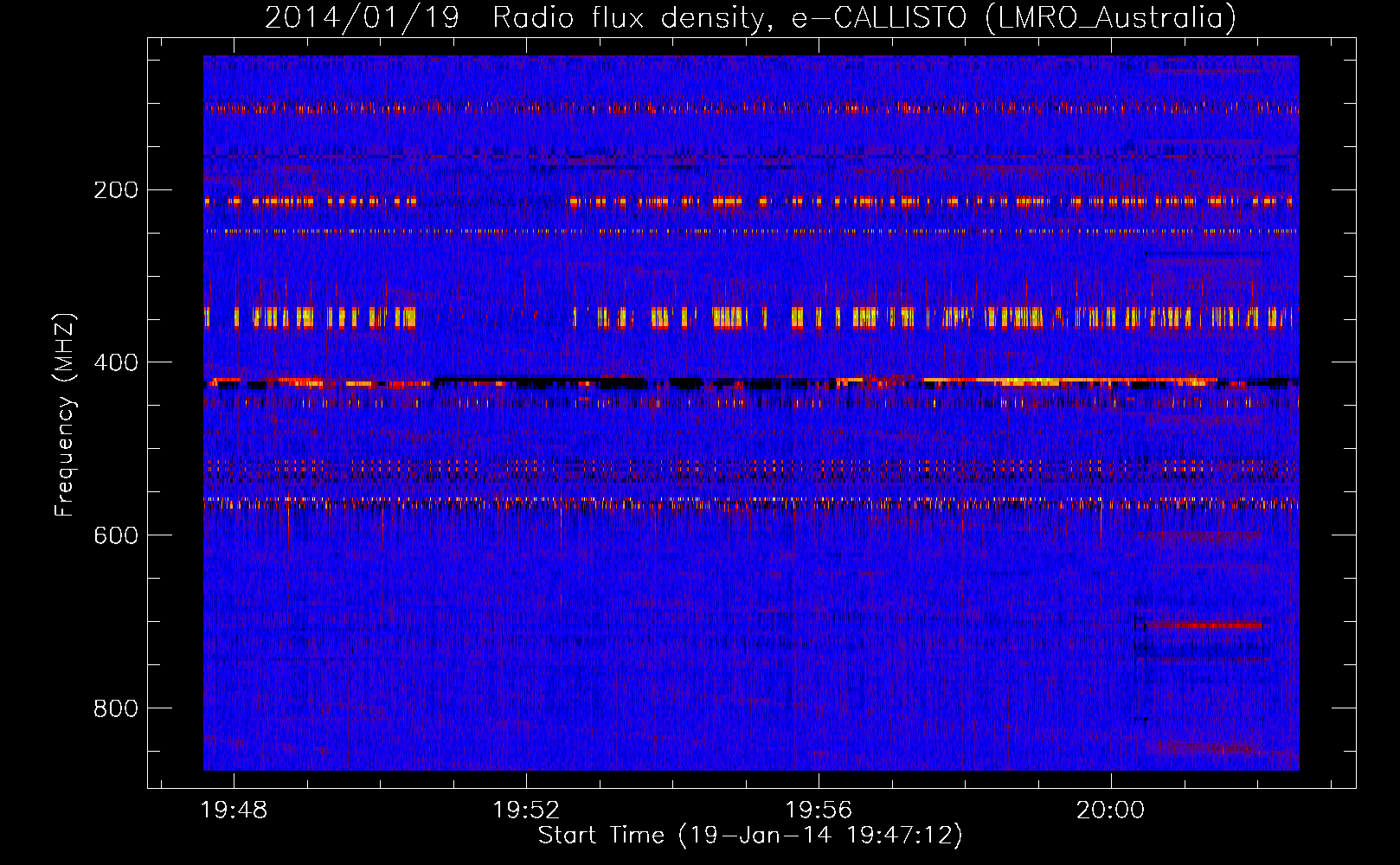Click the plot title date 2014/01/19
Image resolution: width=1400 pixels, height=865 pixels.
coord(362,17)
